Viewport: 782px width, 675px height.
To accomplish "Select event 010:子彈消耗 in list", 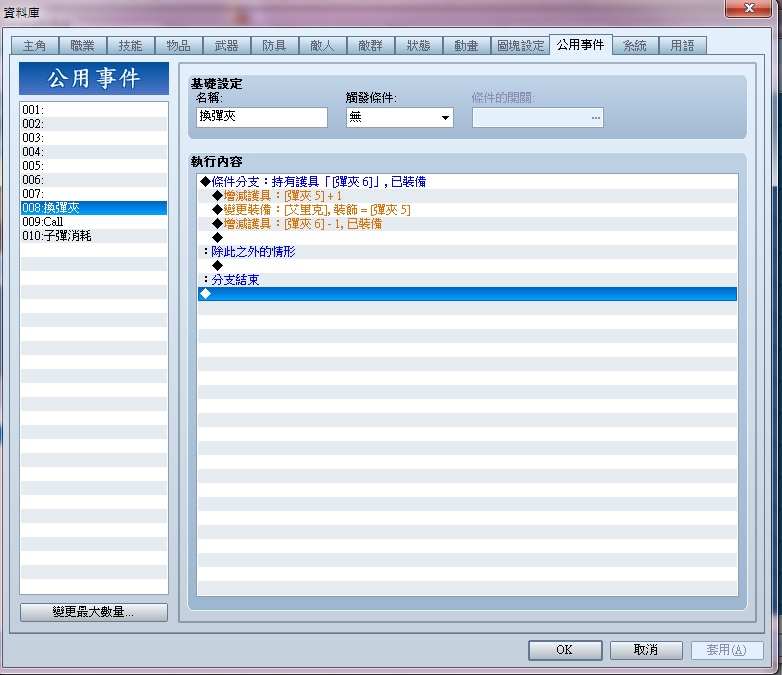I will [x=94, y=235].
